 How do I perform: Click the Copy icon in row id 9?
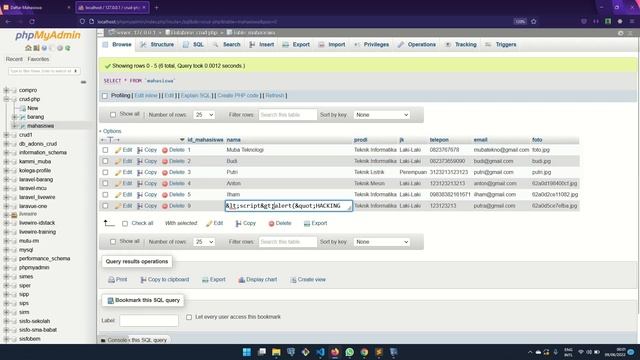(x=140, y=206)
